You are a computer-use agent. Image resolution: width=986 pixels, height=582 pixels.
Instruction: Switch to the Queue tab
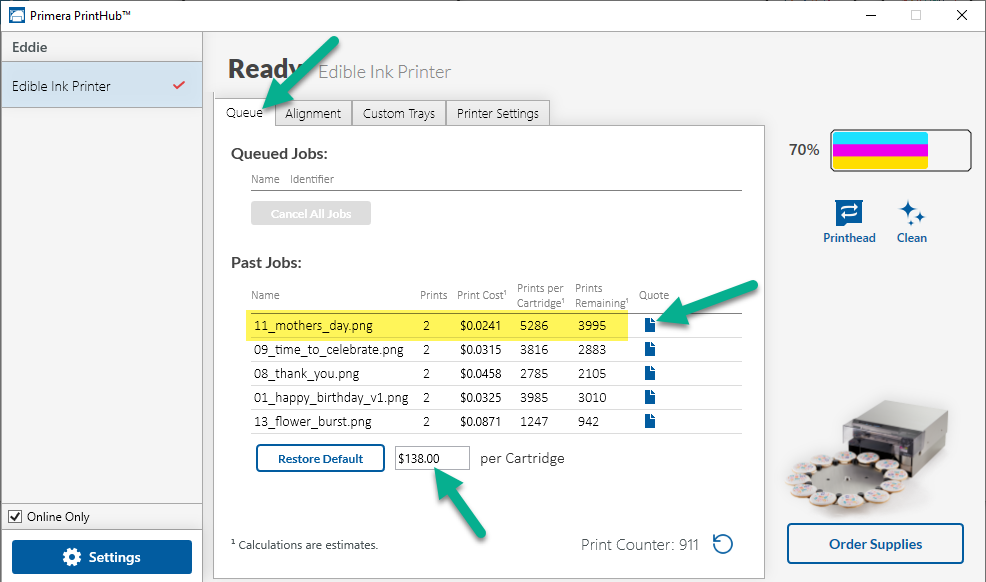click(x=245, y=113)
